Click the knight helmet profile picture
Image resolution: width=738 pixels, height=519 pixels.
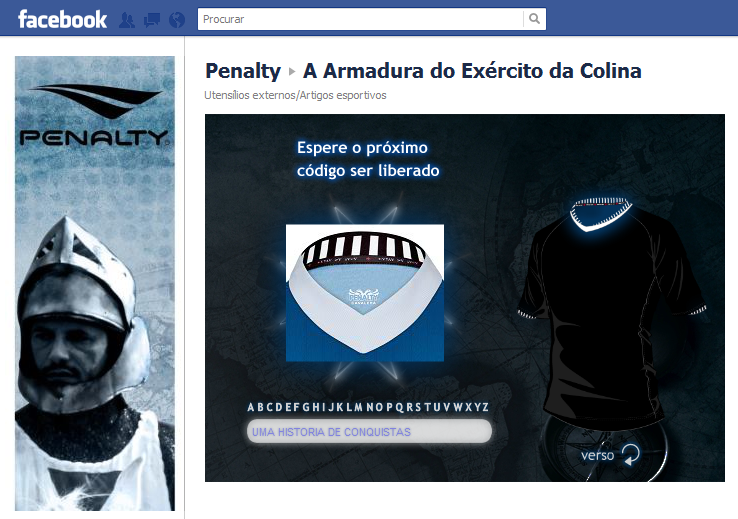pos(95,283)
